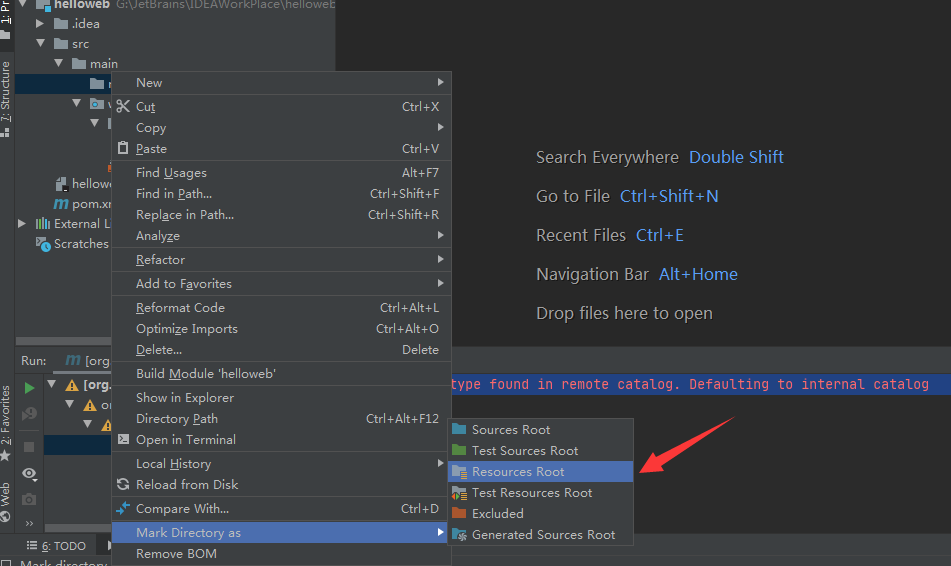
Task: Open the Structure side tab
Action: 5,99
